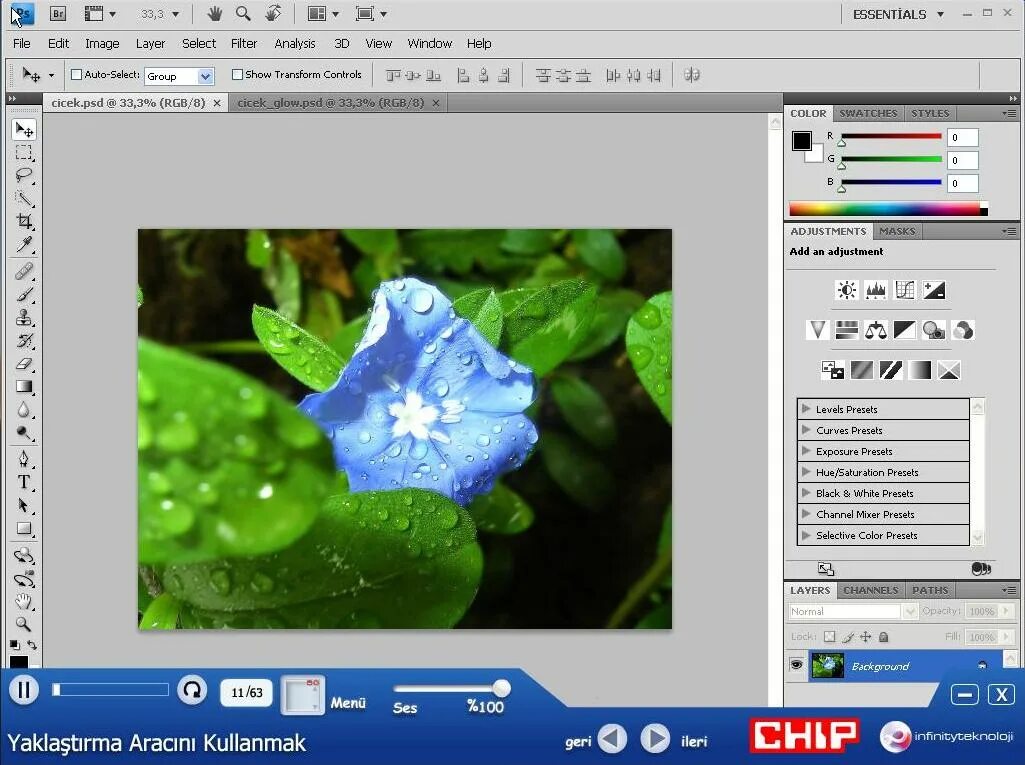Hide the Background layer with eye icon
Screen dimensions: 1025x765
tap(796, 666)
